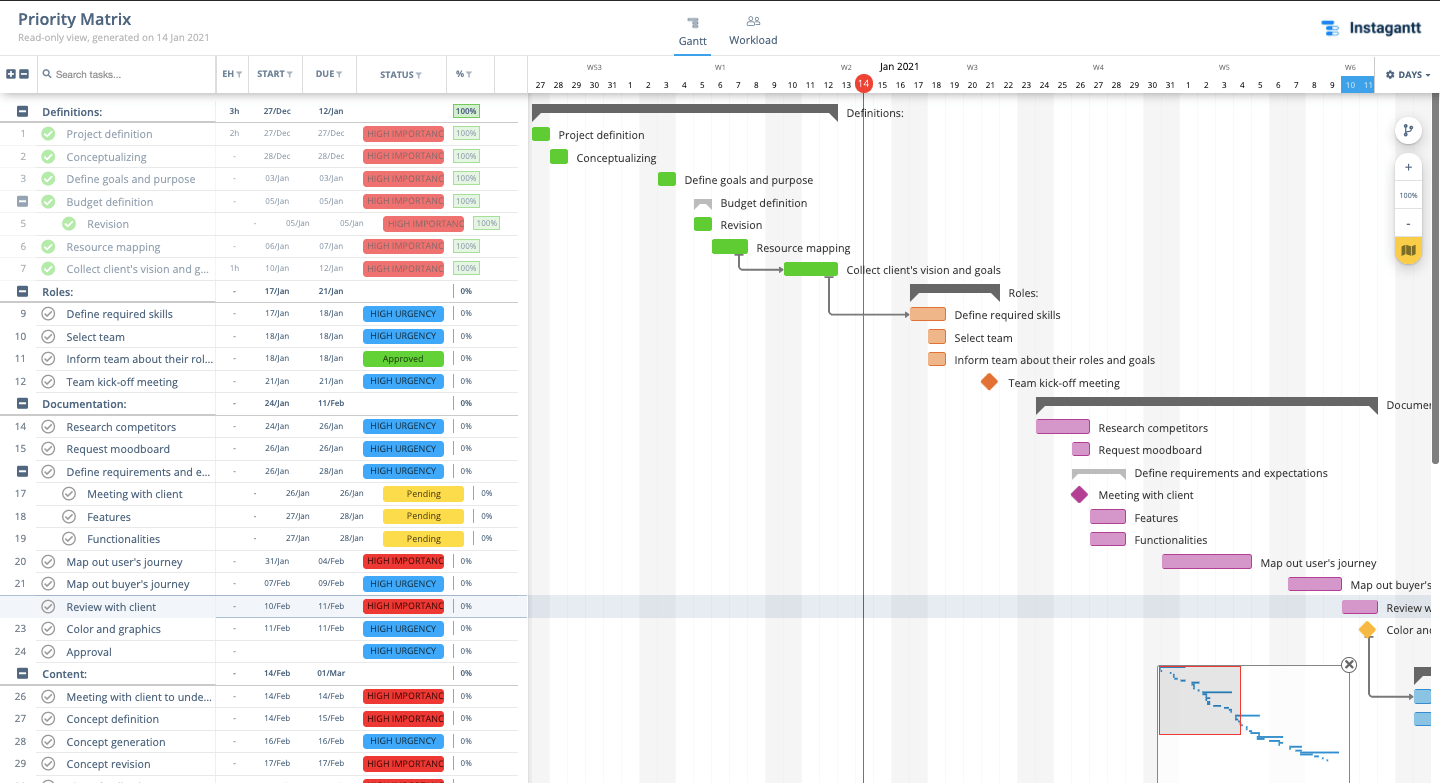1440x783 pixels.
Task: Zoom in with the plus button
Action: pos(1408,168)
